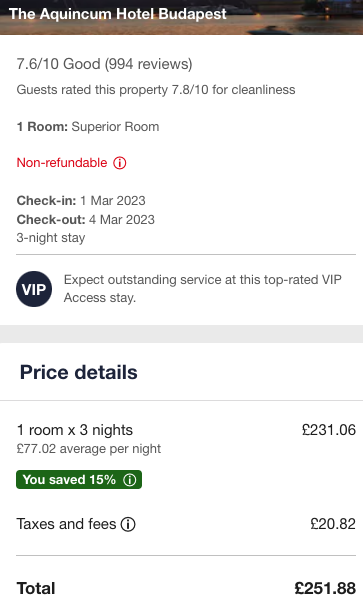The height and width of the screenshot is (601, 363).
Task: Click the '1 room x 3 nights' line
Action: [x=75, y=430]
